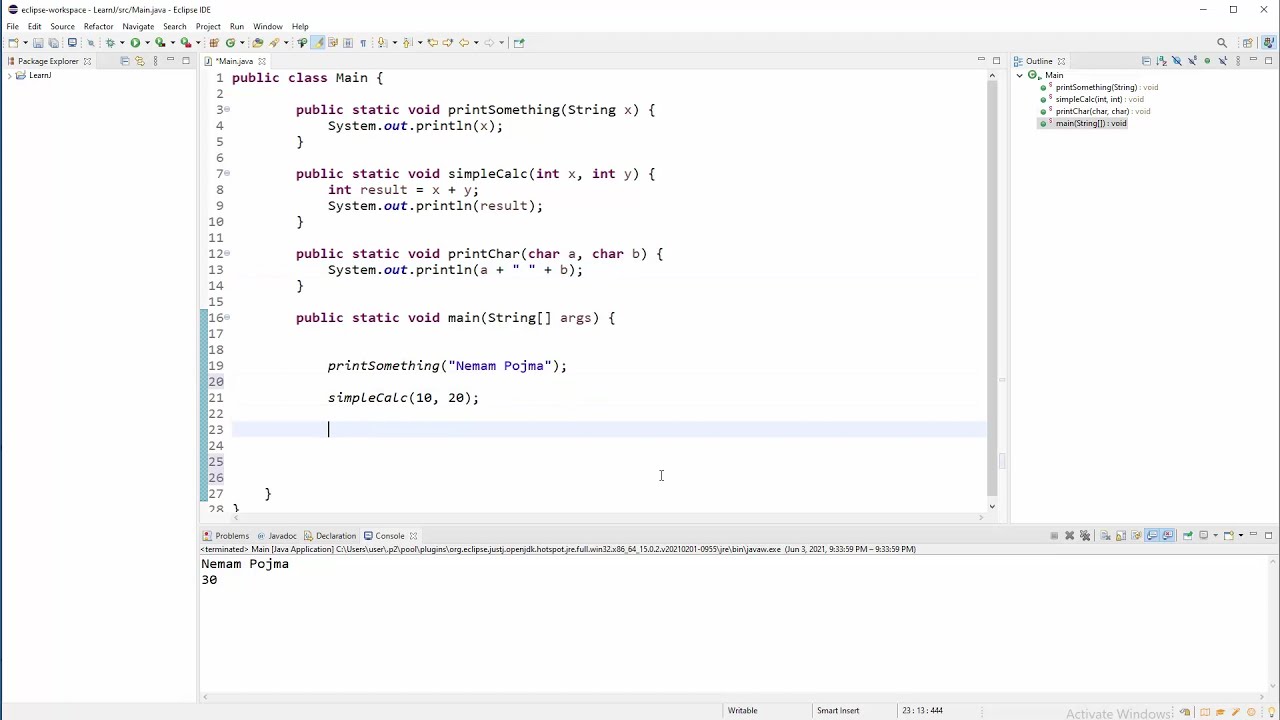This screenshot has width=1280, height=720.
Task: Open Package Explorer View Menu
Action: click(x=155, y=61)
